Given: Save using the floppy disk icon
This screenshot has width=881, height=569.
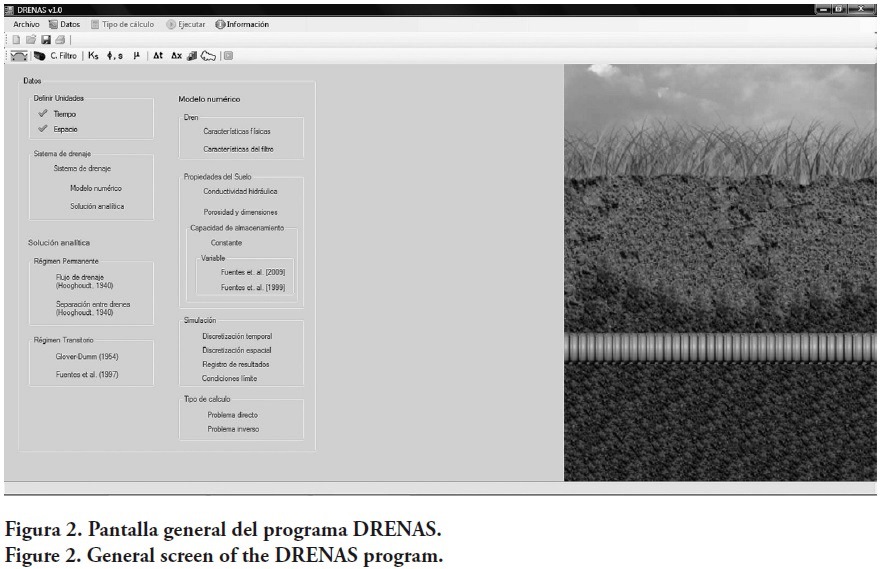Looking at the screenshot, I should [x=46, y=39].
